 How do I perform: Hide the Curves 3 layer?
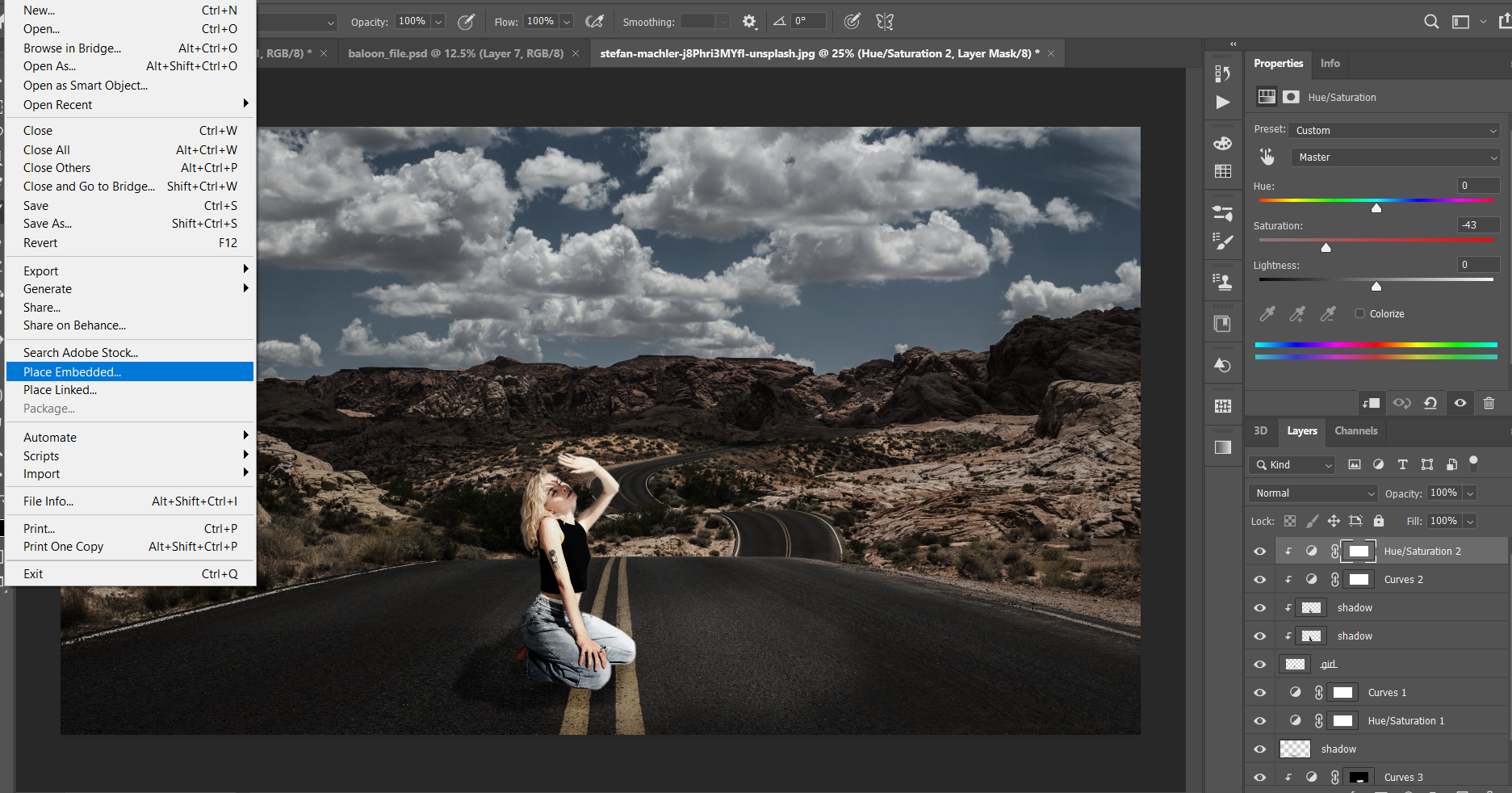tap(1259, 777)
